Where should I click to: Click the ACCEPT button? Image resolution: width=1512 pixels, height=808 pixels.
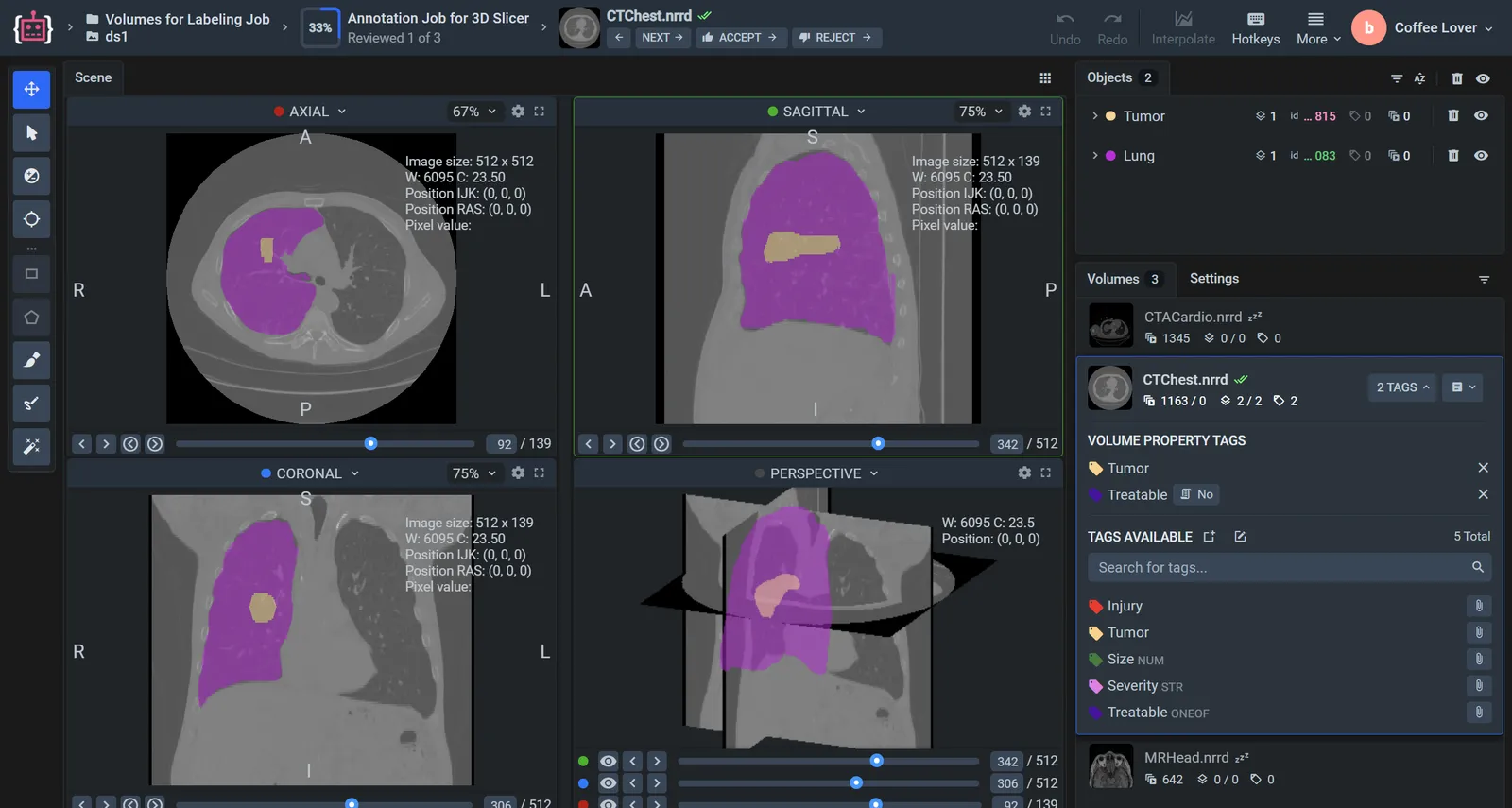click(739, 38)
